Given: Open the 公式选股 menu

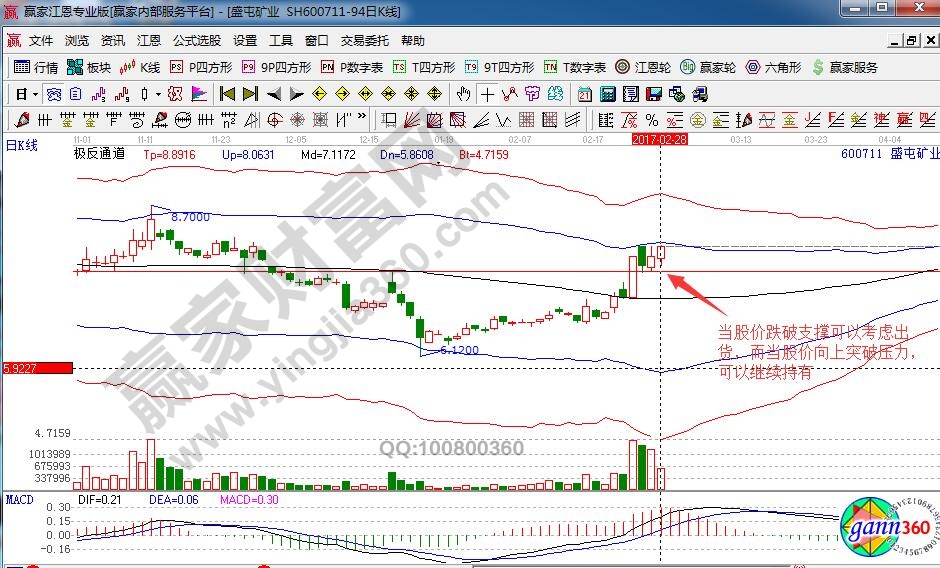Looking at the screenshot, I should (197, 41).
